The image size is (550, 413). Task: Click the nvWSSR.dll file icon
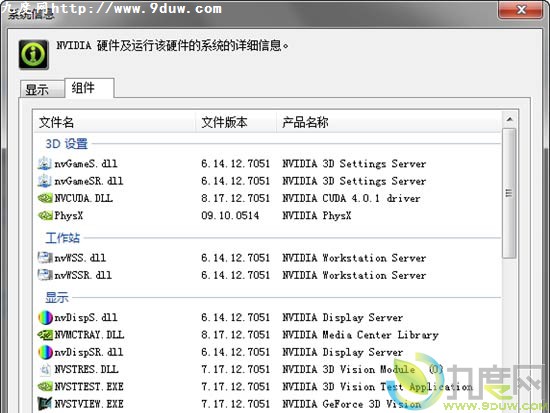point(45,275)
